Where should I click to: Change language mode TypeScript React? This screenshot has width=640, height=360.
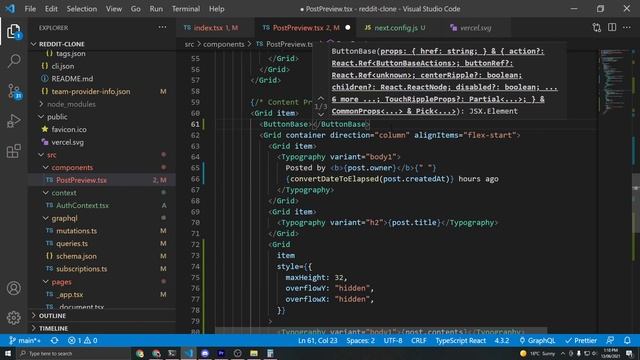[460, 340]
